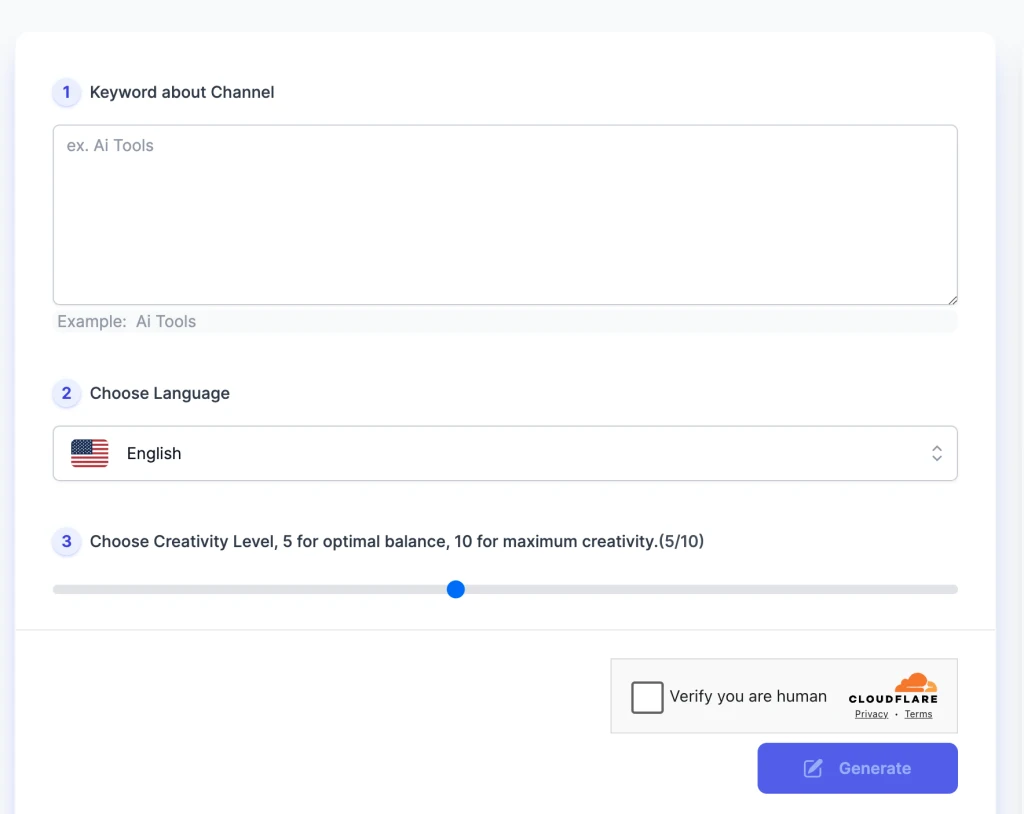Click the up-down chevron in language selector
Viewport: 1024px width, 814px height.
pyautogui.click(x=937, y=454)
